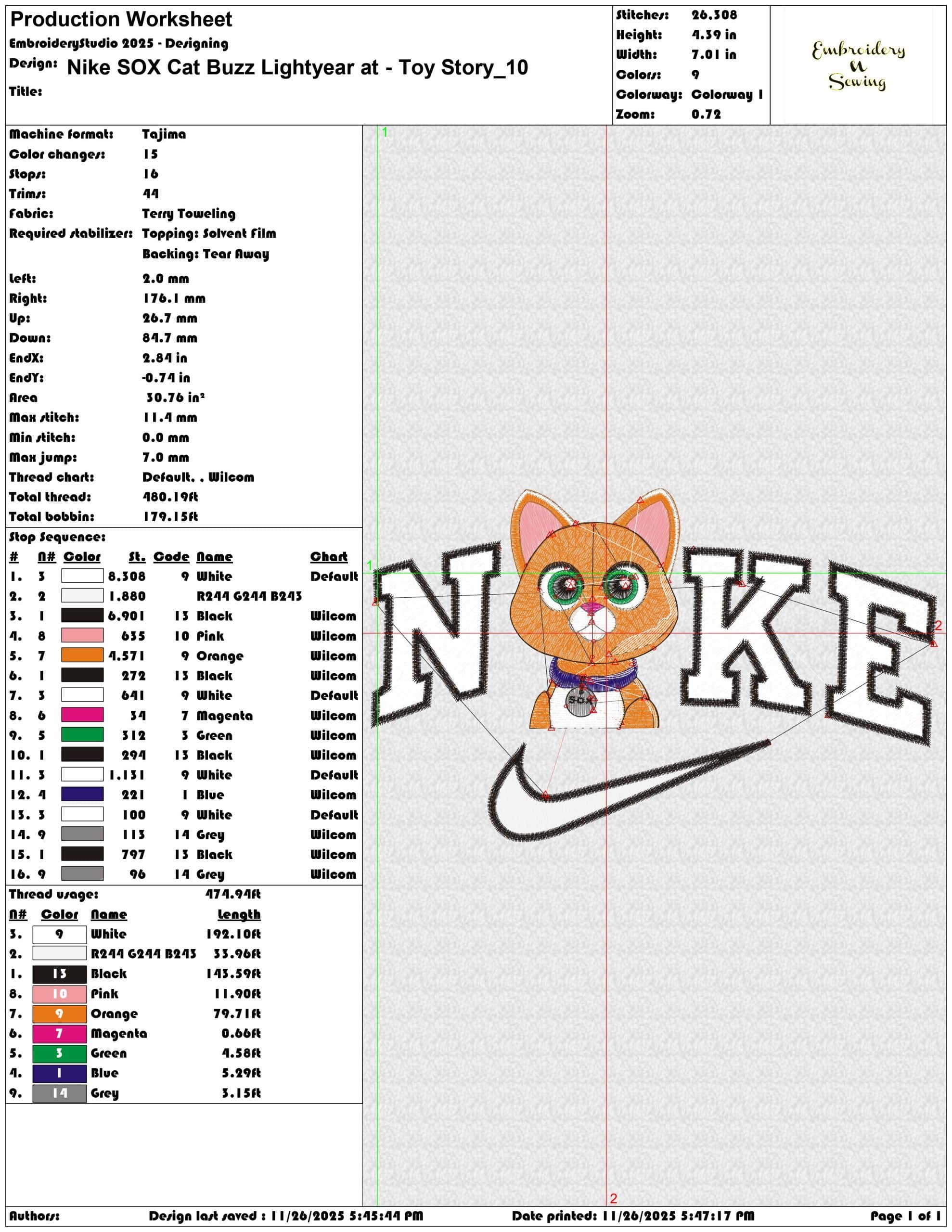
Task: Click the Black thread length 143.59ft
Action: (x=233, y=974)
